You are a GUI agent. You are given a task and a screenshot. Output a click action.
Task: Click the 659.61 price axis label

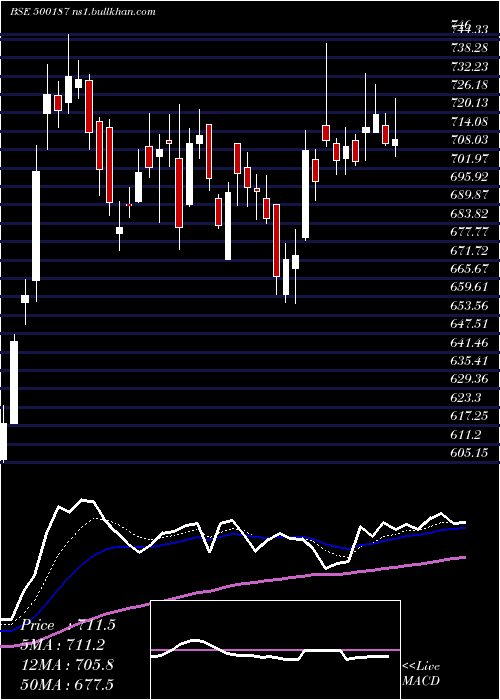pos(470,287)
